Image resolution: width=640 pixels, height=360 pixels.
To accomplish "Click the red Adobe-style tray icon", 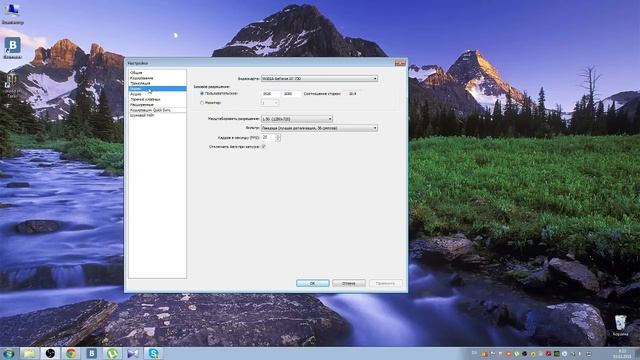I will [549, 353].
